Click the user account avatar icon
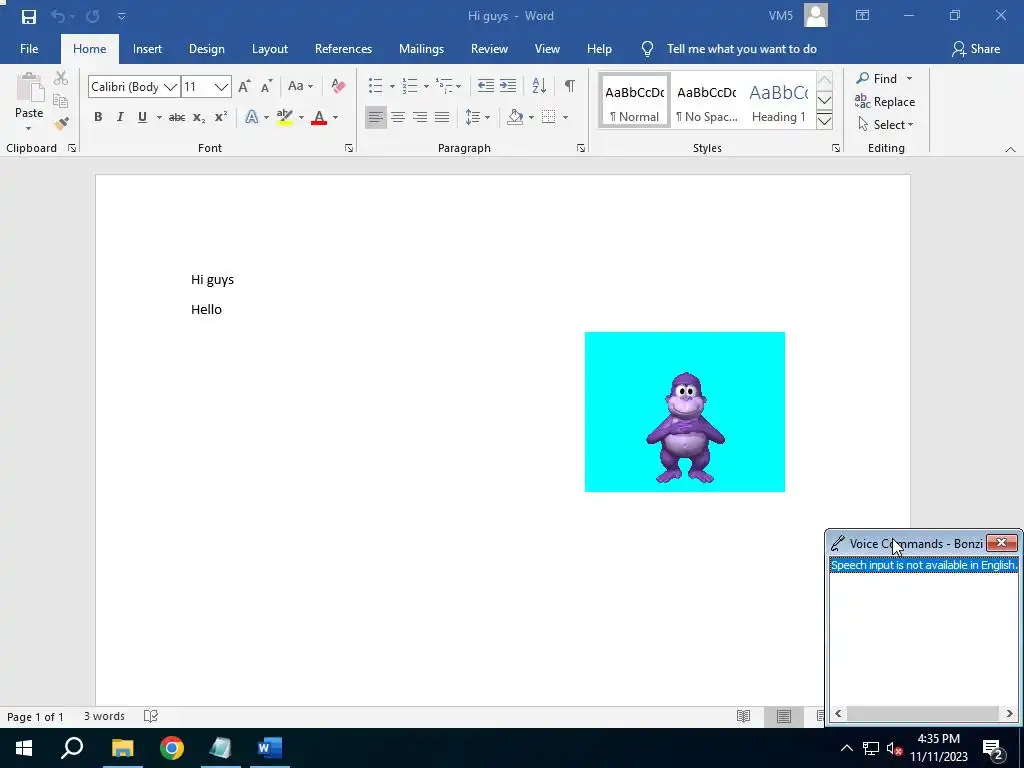Screen dimensions: 1024x768 816,16
